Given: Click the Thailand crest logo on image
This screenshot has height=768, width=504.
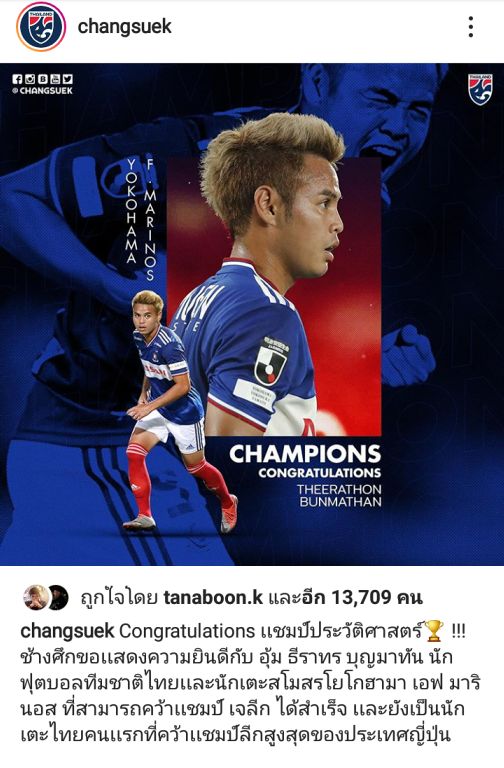Looking at the screenshot, I should pyautogui.click(x=480, y=90).
